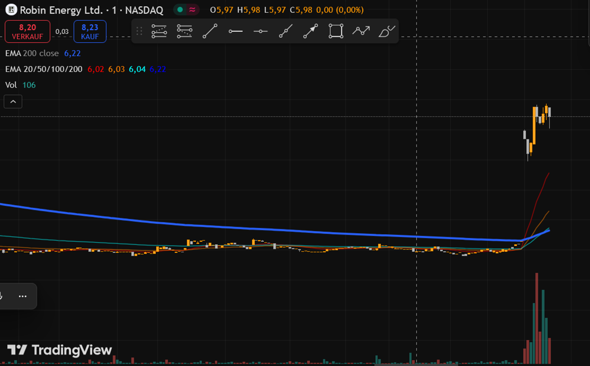Viewport: 590px width, 366px height.
Task: Select the Fib retracement drawing tool
Action: pos(159,31)
